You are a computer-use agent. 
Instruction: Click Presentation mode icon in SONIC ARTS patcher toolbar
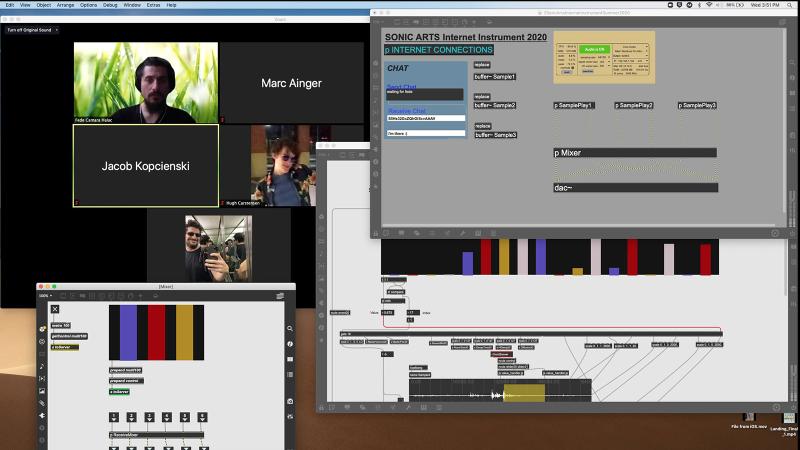[x=402, y=233]
